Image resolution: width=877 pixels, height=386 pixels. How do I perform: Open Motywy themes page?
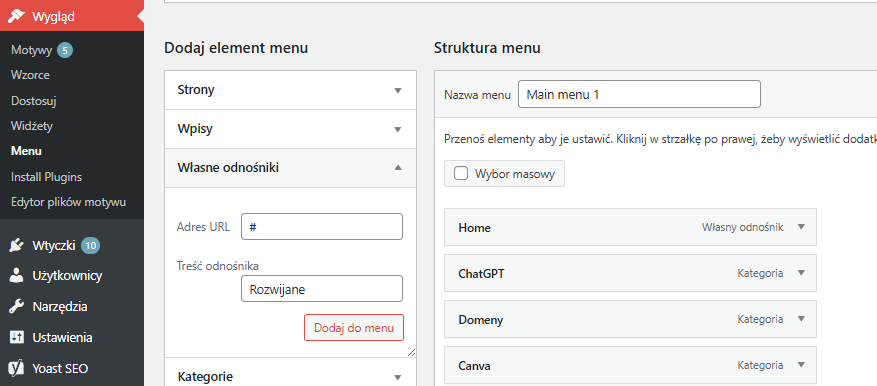[x=31, y=50]
